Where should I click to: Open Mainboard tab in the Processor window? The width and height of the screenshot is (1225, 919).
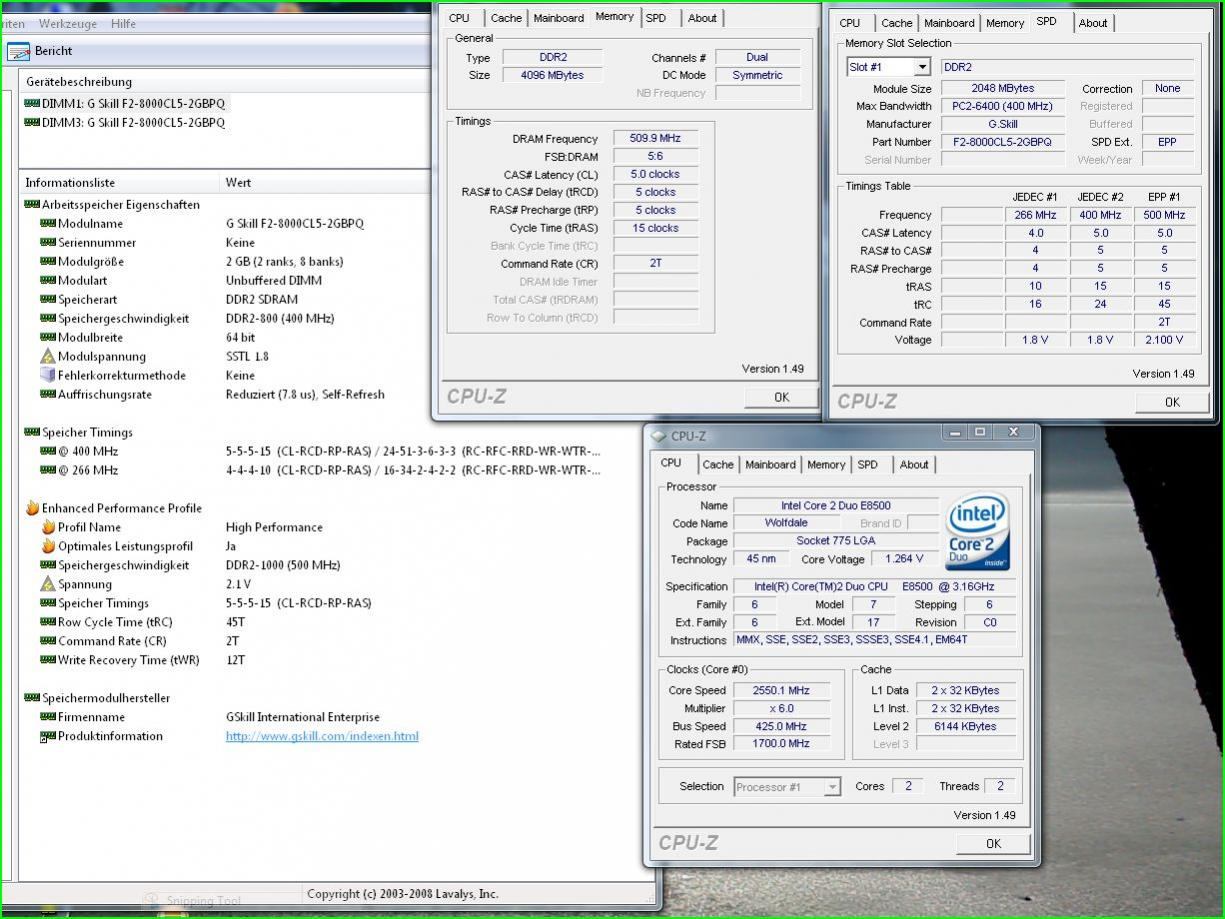coord(771,465)
